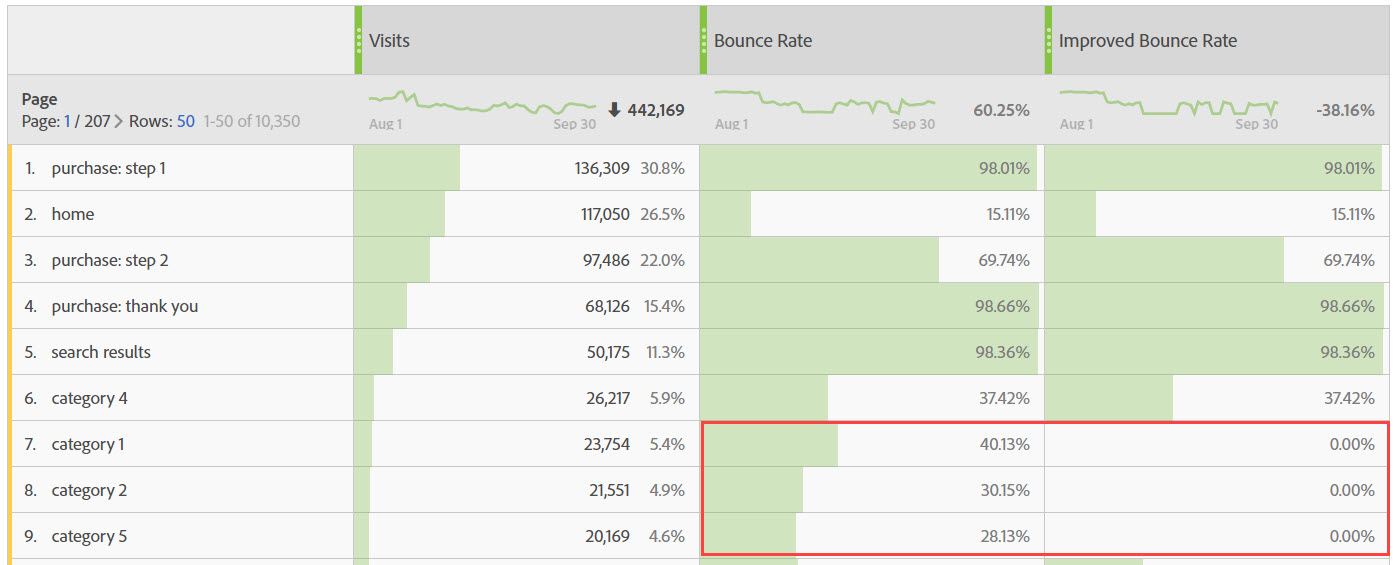Select the 'search results' row item
The image size is (1393, 565).
(101, 352)
